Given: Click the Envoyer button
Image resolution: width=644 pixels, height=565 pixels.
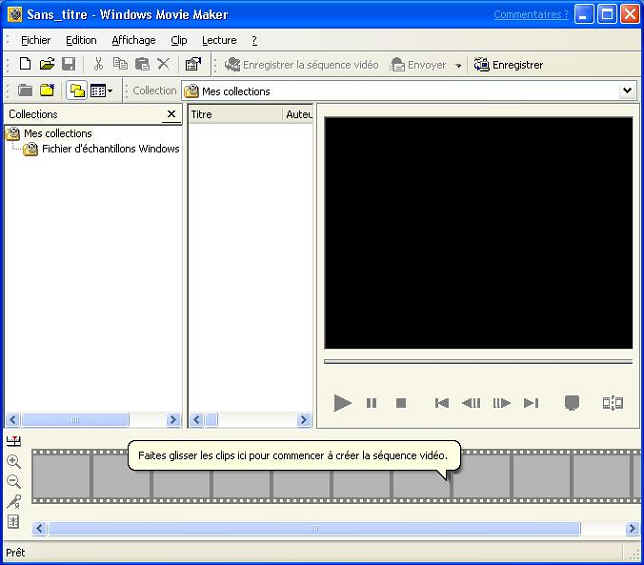Looking at the screenshot, I should coord(419,64).
